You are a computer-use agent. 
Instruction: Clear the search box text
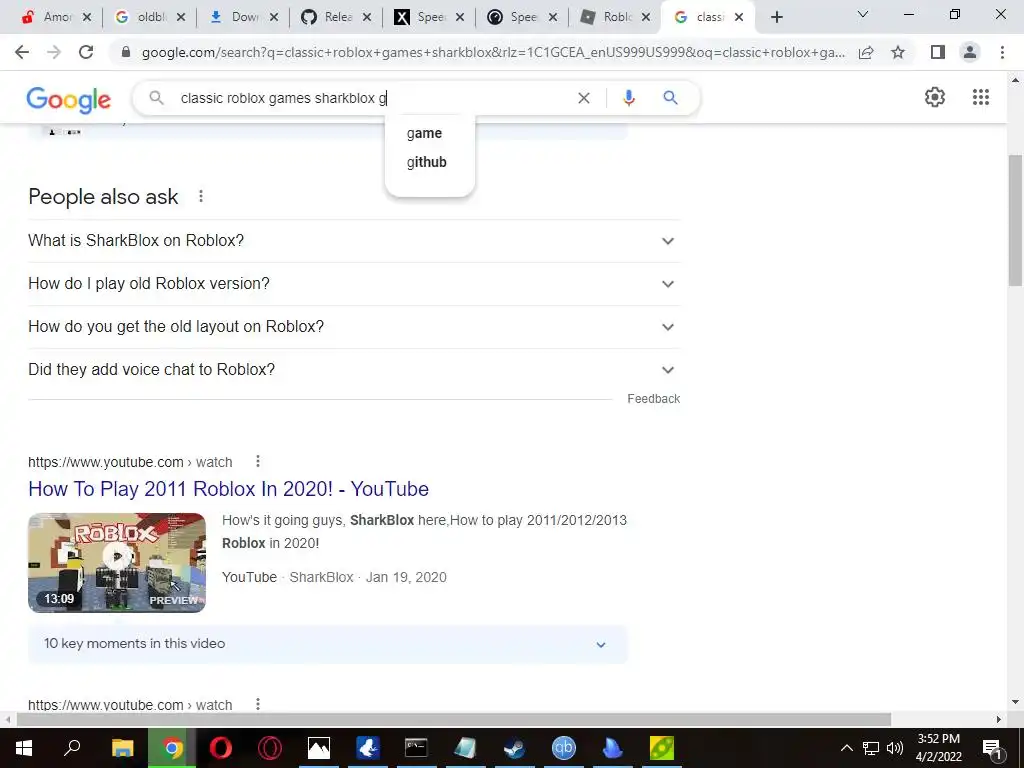(584, 98)
